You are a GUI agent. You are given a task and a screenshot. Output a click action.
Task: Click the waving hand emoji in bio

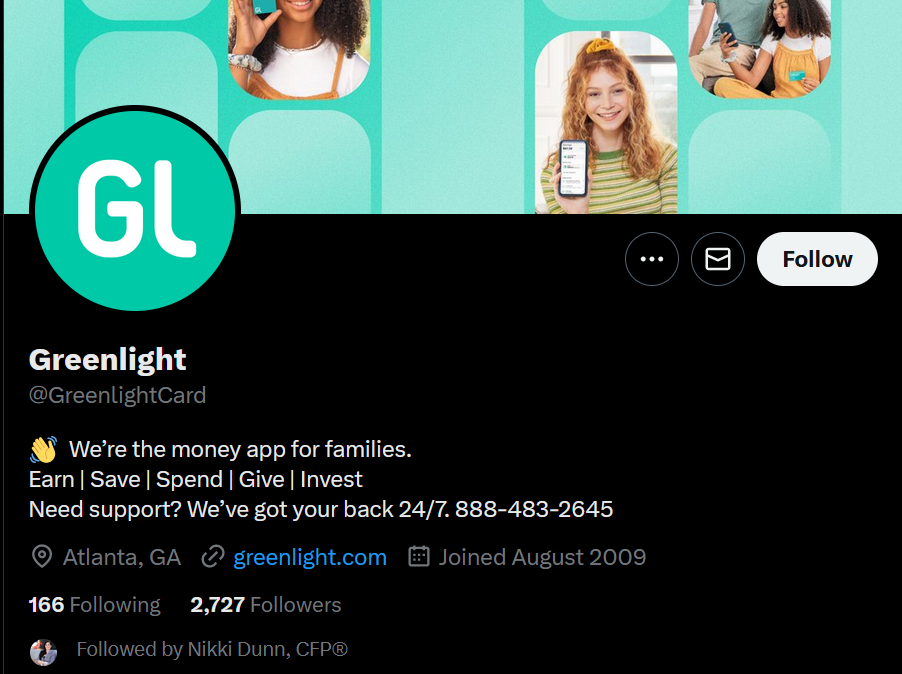(x=43, y=449)
